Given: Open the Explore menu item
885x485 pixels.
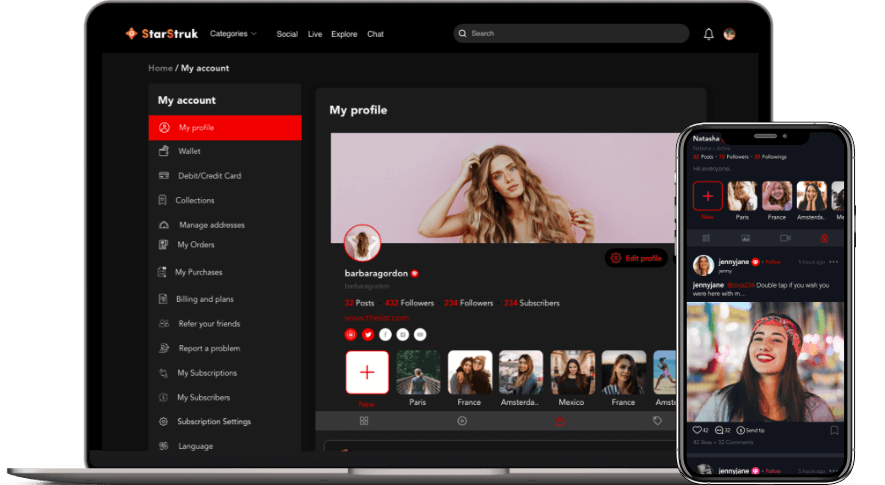Looking at the screenshot, I should (344, 34).
